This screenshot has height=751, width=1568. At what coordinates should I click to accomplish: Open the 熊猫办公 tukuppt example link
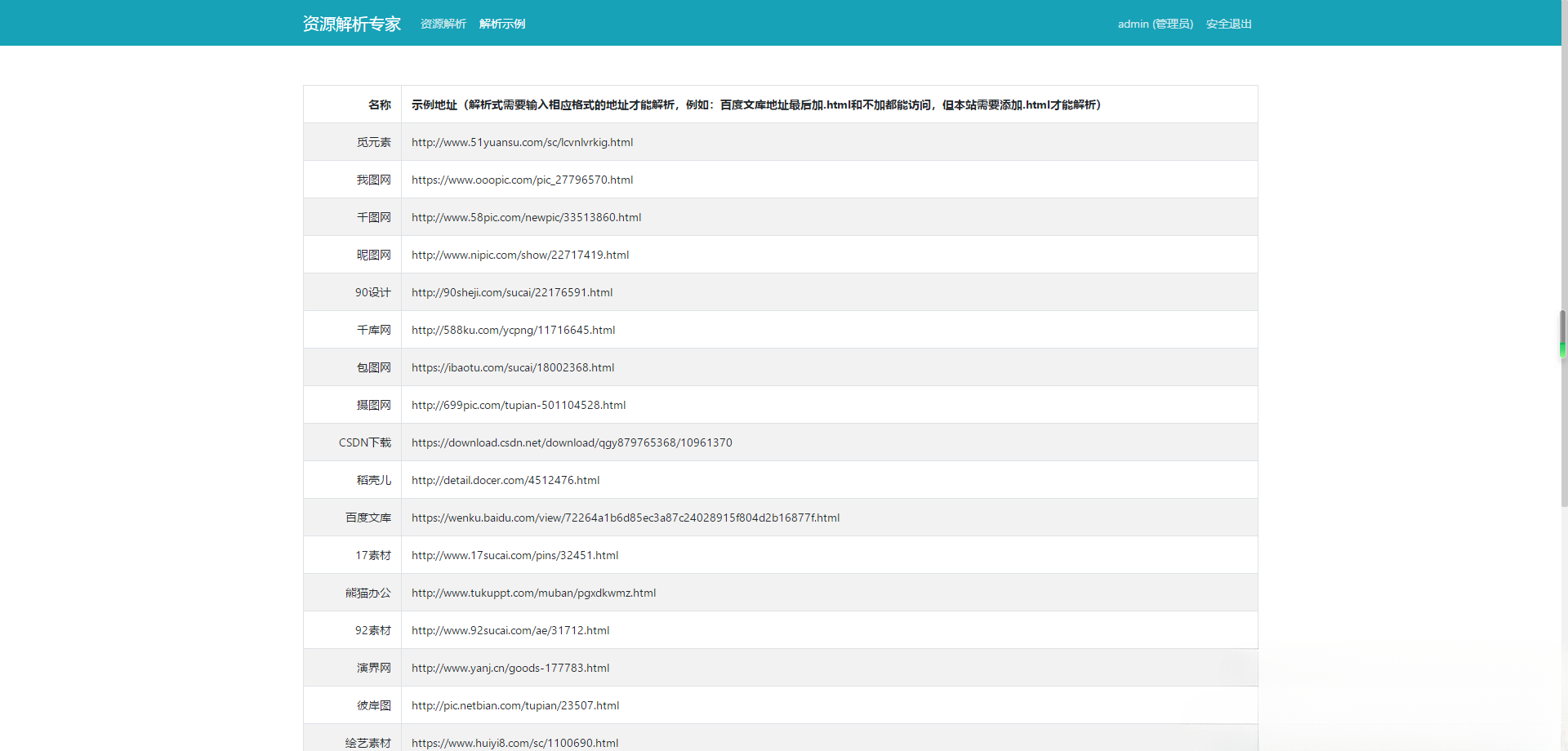(x=533, y=593)
